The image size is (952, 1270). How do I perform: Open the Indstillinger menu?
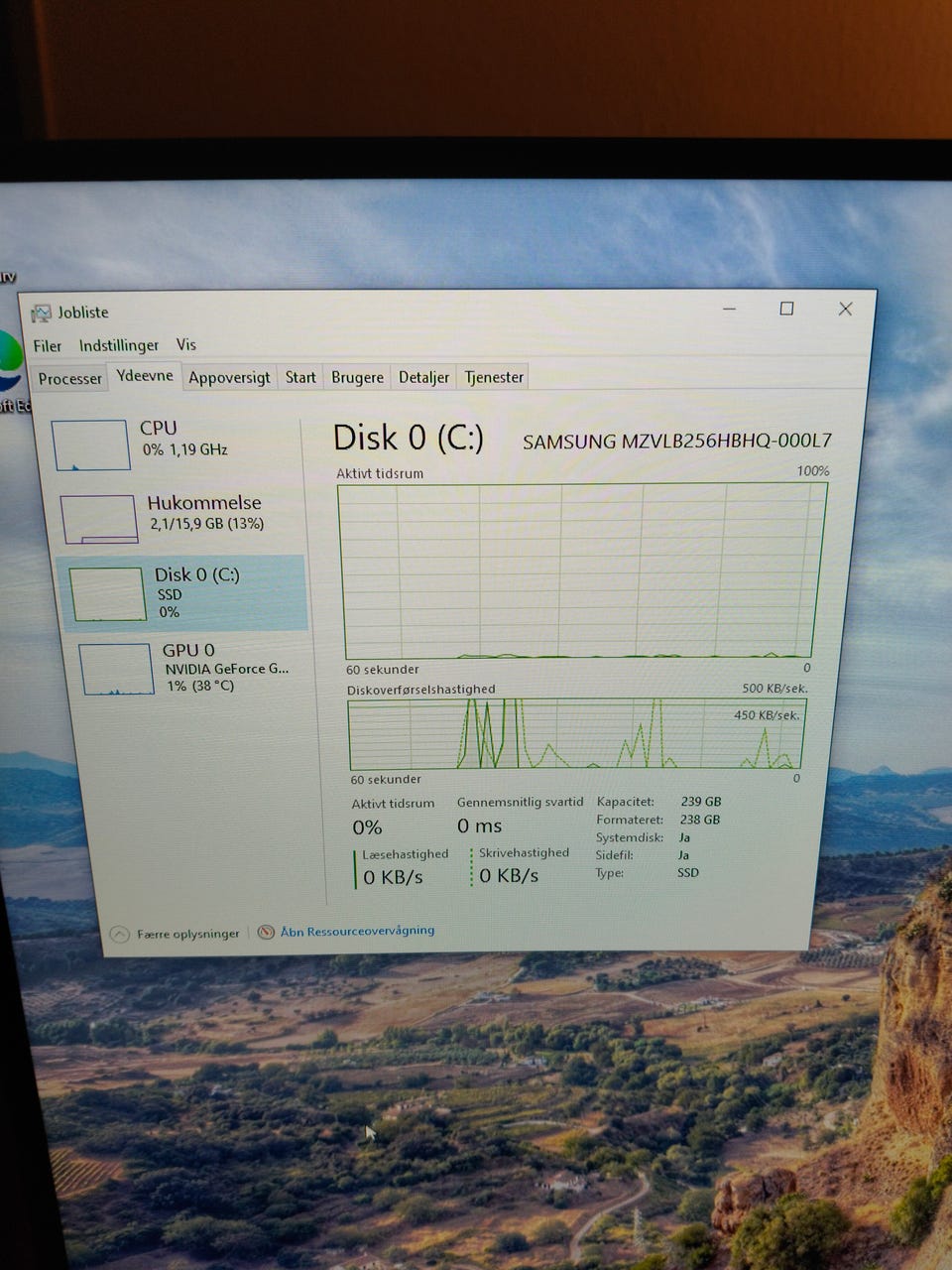click(119, 345)
